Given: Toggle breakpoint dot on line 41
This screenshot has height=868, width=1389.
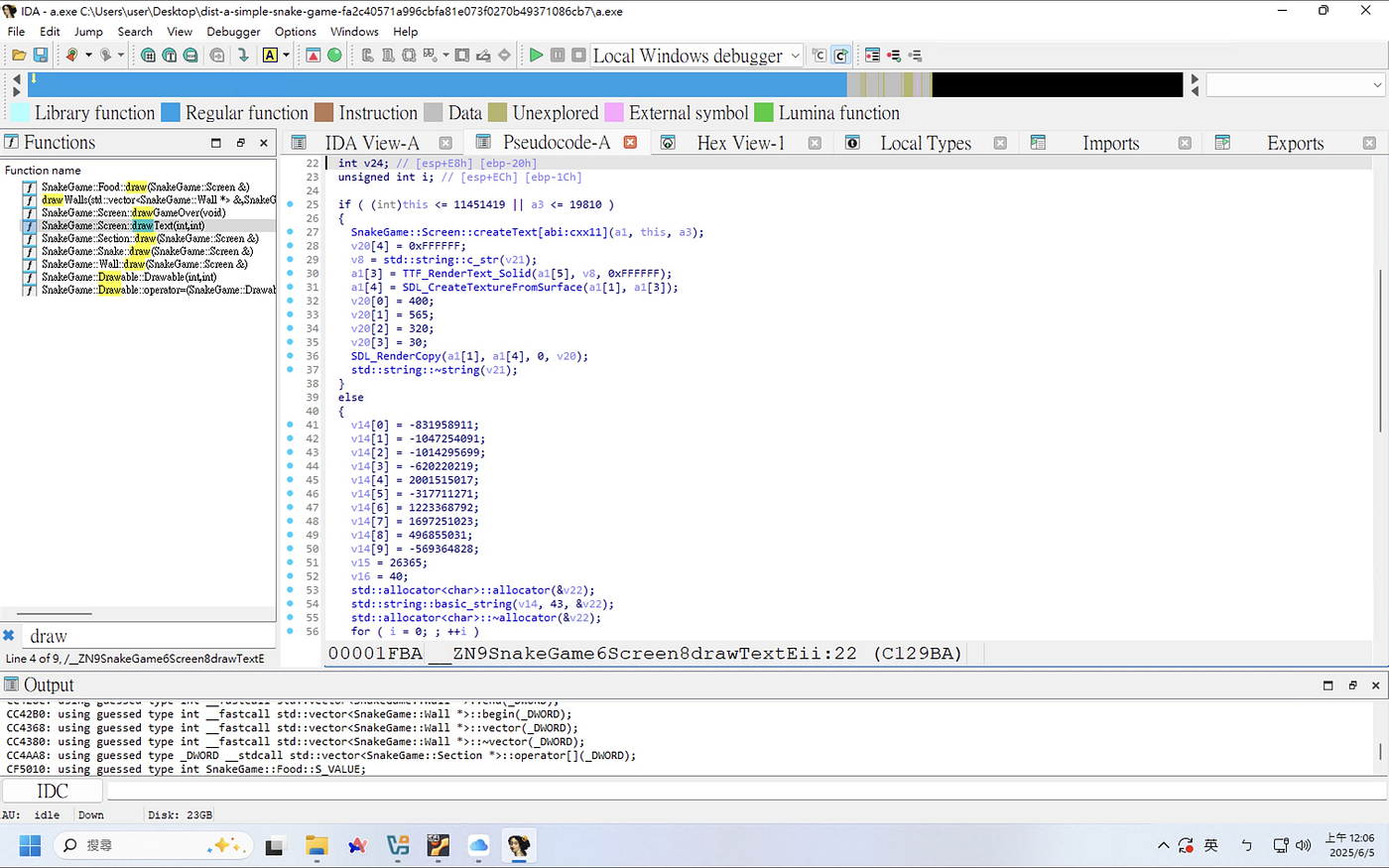Looking at the screenshot, I should point(290,425).
